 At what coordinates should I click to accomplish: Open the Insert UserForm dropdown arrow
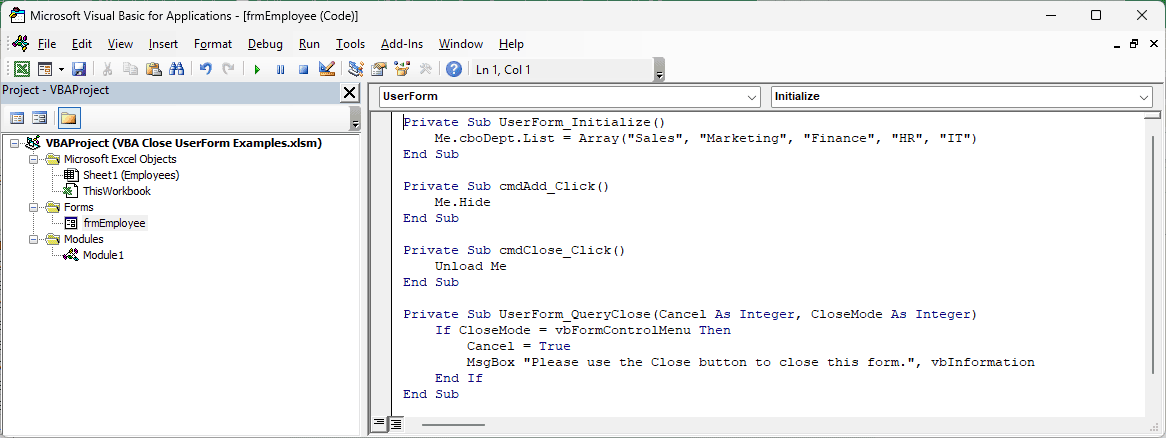pyautogui.click(x=61, y=70)
